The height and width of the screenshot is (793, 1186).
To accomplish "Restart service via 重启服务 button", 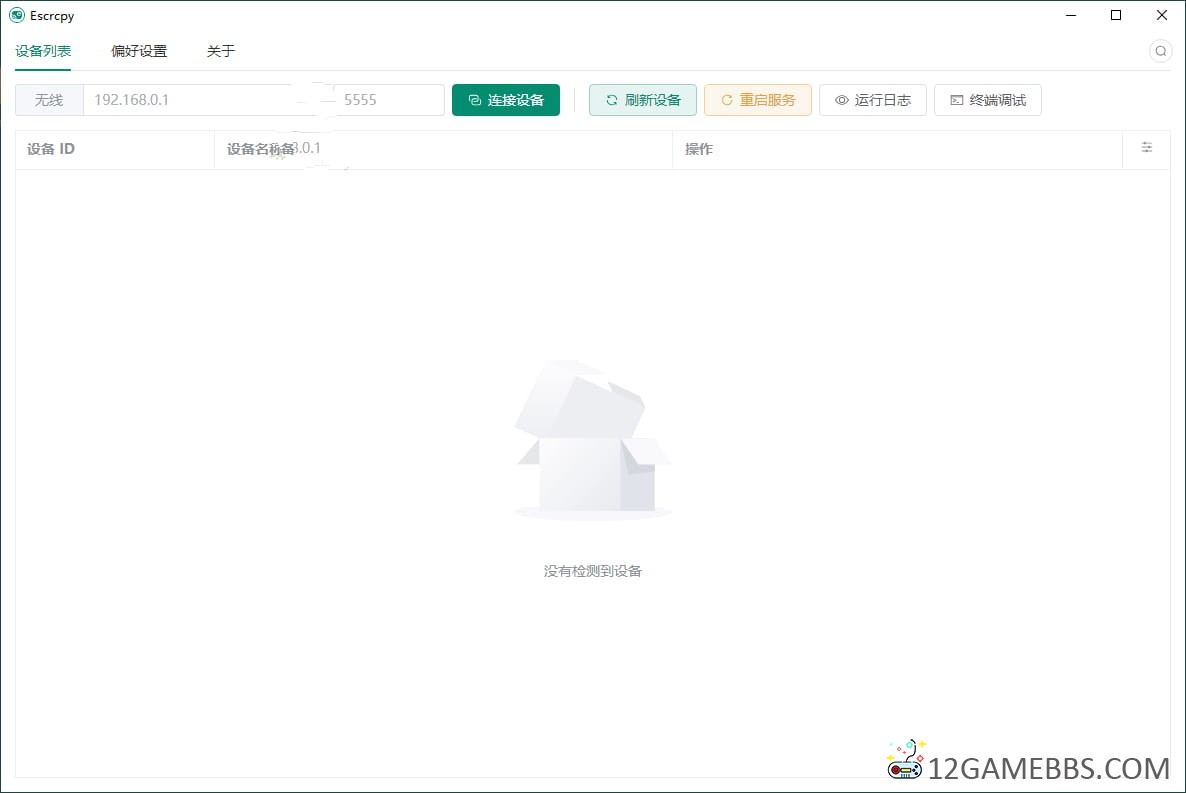I will click(757, 100).
